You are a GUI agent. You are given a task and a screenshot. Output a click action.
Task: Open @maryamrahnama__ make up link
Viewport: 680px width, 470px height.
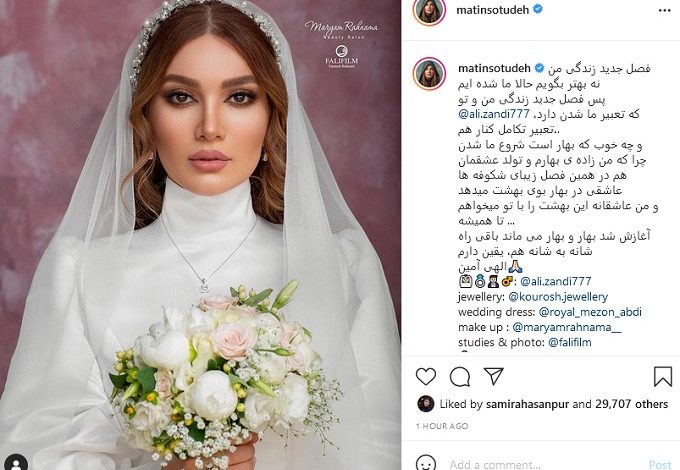click(x=566, y=327)
